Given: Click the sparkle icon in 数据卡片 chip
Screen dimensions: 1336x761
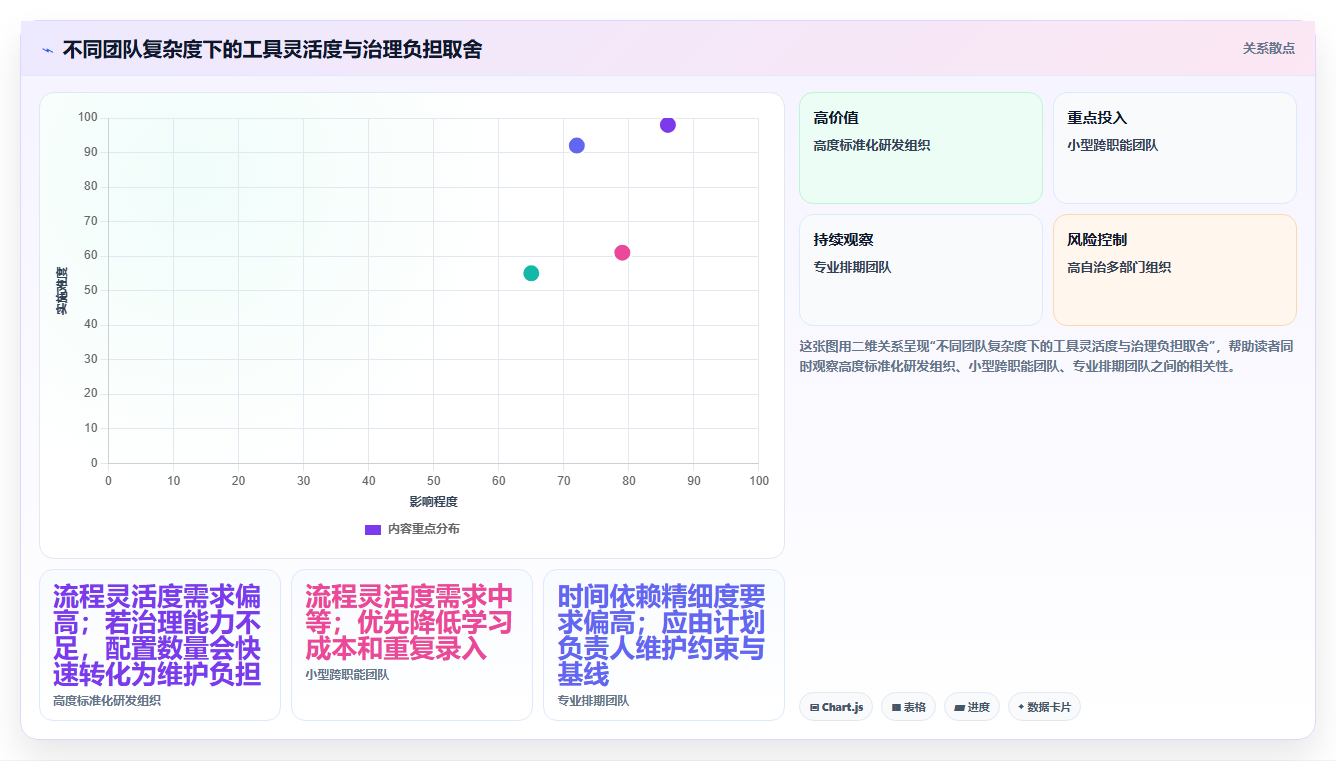Looking at the screenshot, I should (1021, 707).
